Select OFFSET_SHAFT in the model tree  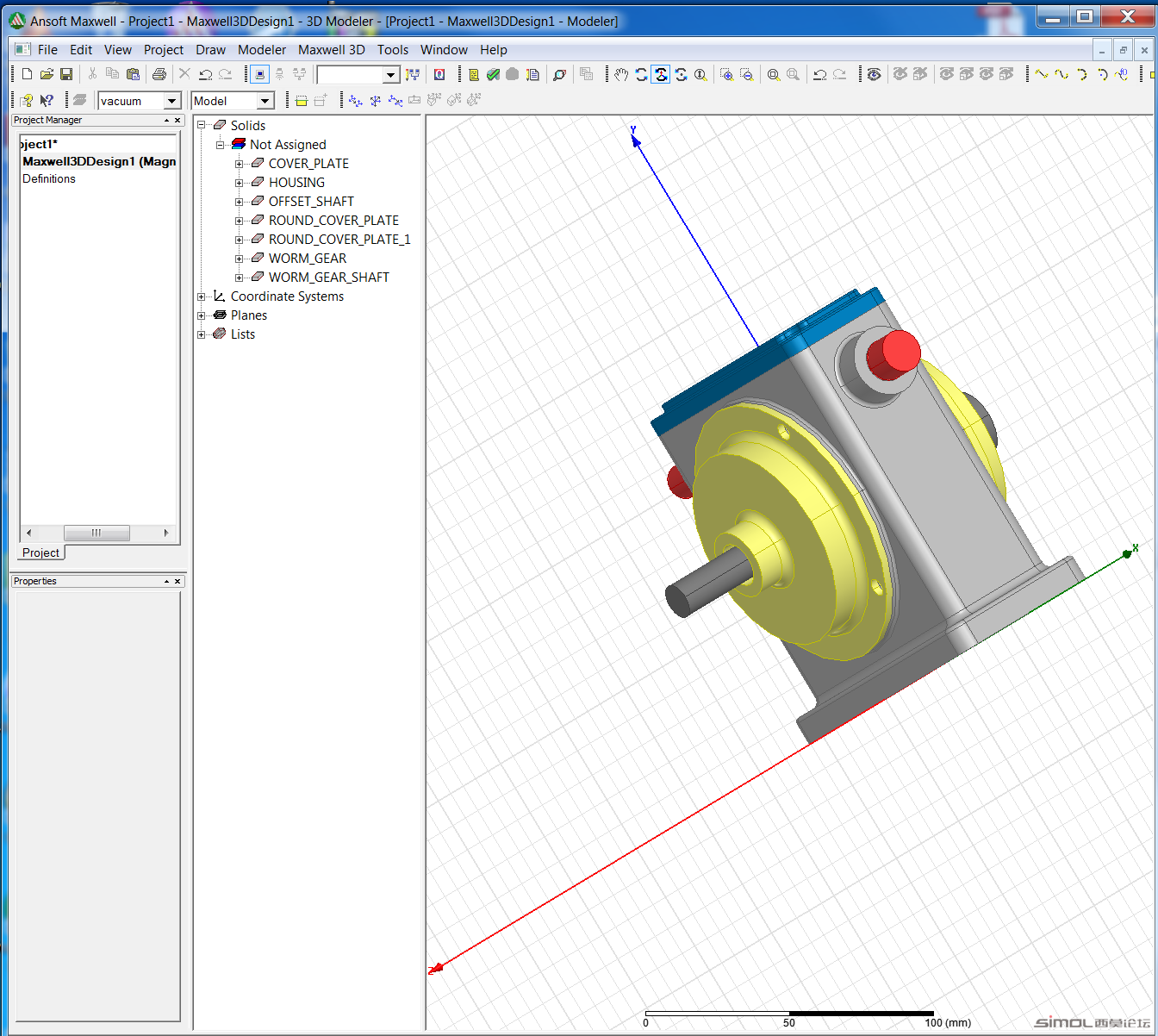[311, 202]
